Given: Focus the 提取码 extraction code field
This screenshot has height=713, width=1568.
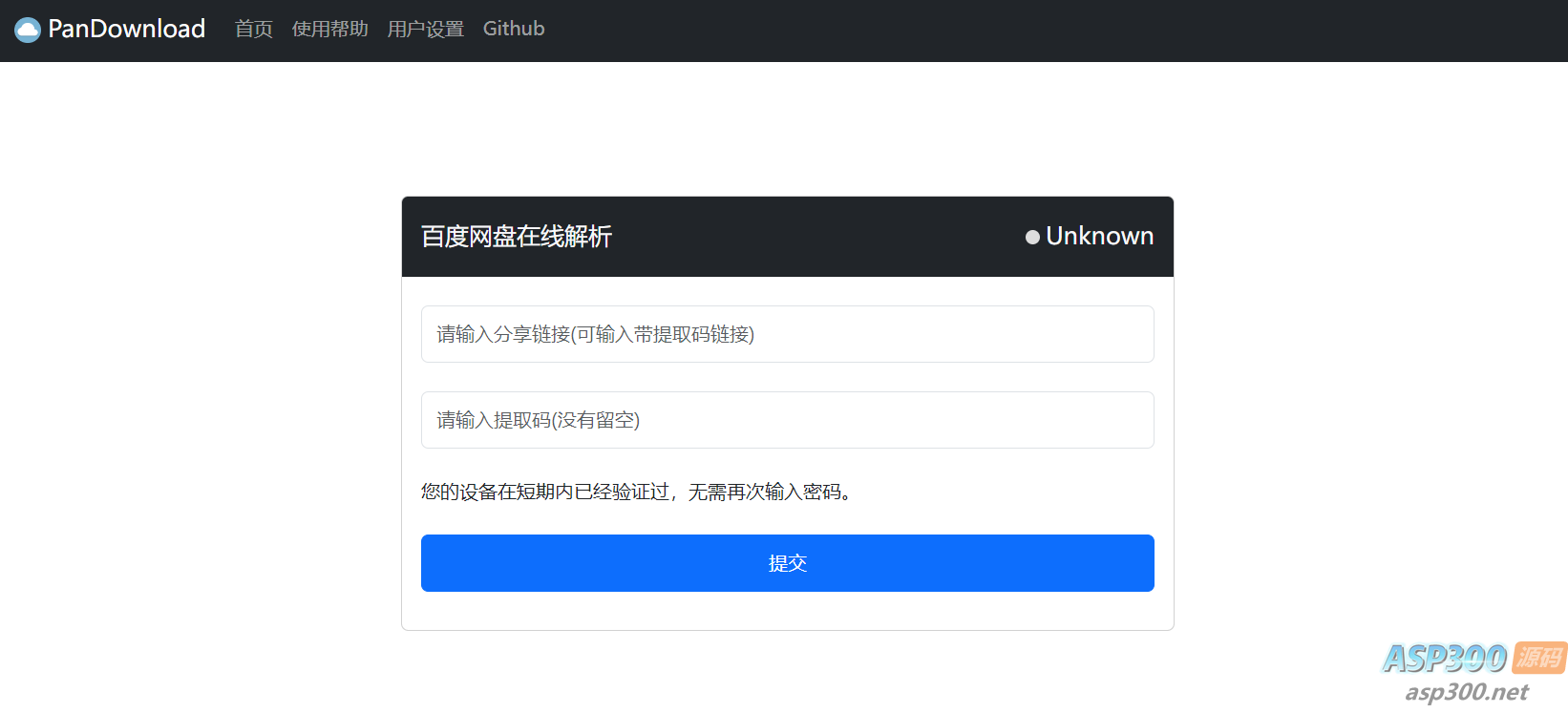Looking at the screenshot, I should pos(788,420).
